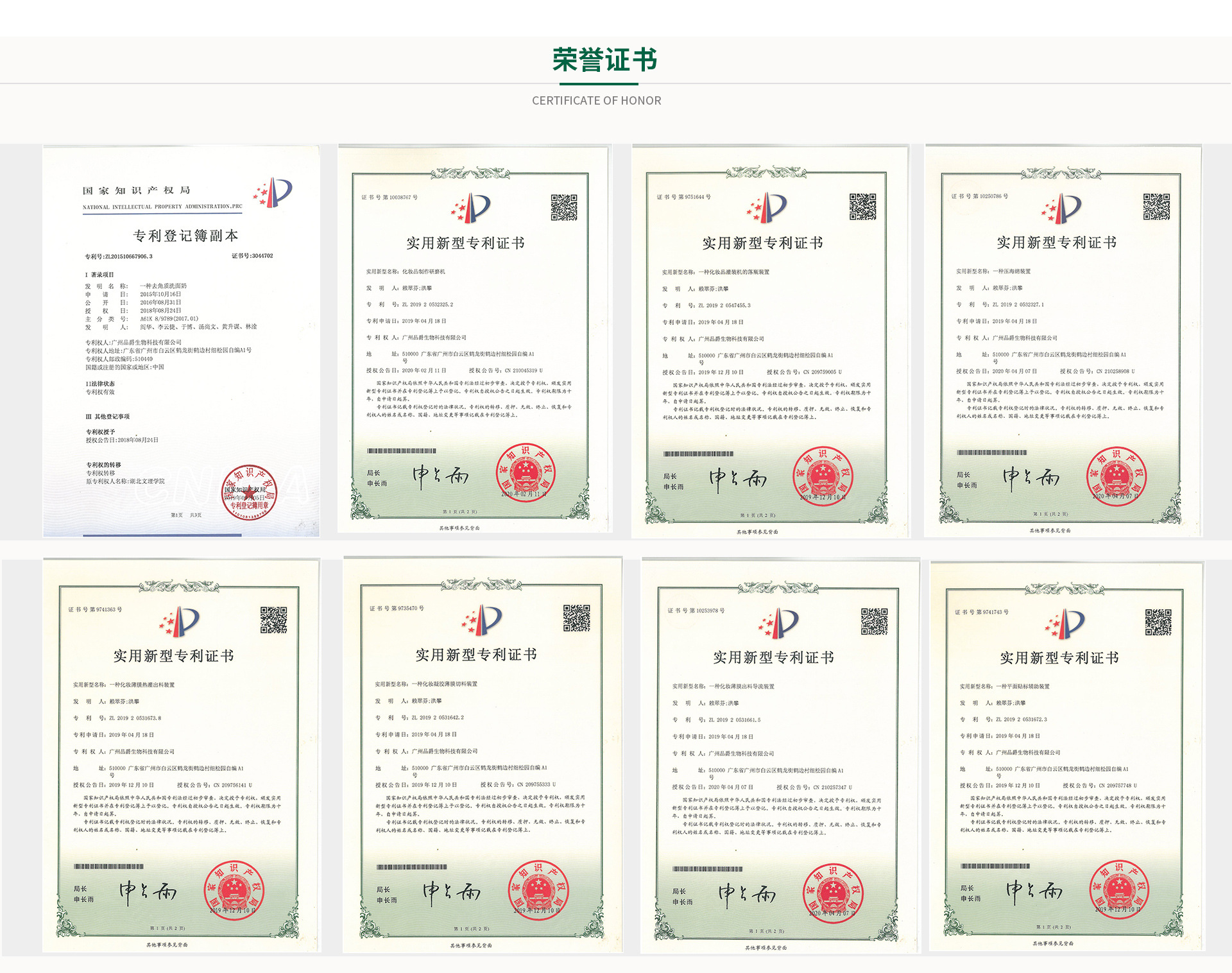Click the IP logo on 专利登记簿副本 document
Image resolution: width=1232 pixels, height=973 pixels.
pos(273,193)
